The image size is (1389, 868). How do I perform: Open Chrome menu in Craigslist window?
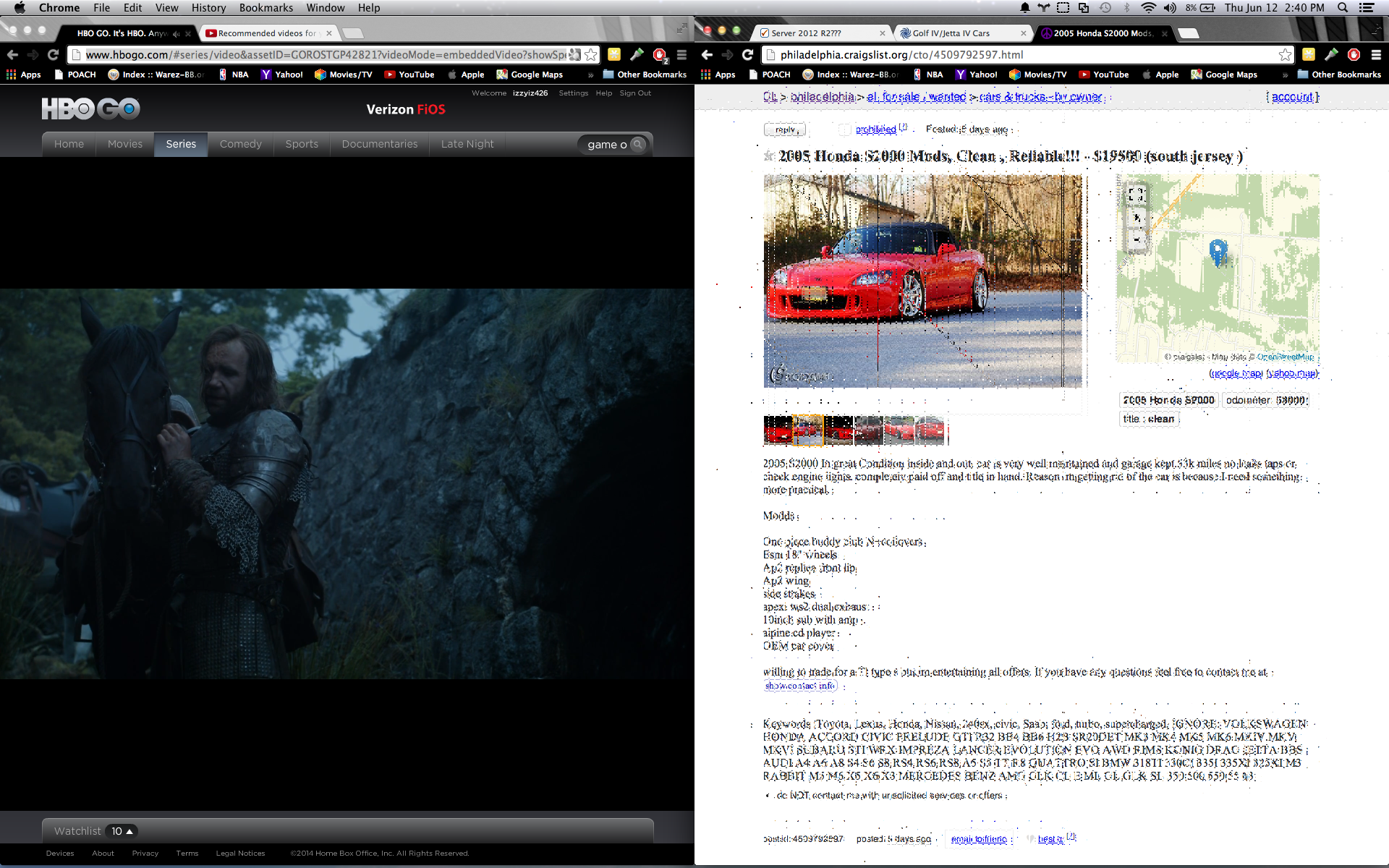[x=1376, y=55]
